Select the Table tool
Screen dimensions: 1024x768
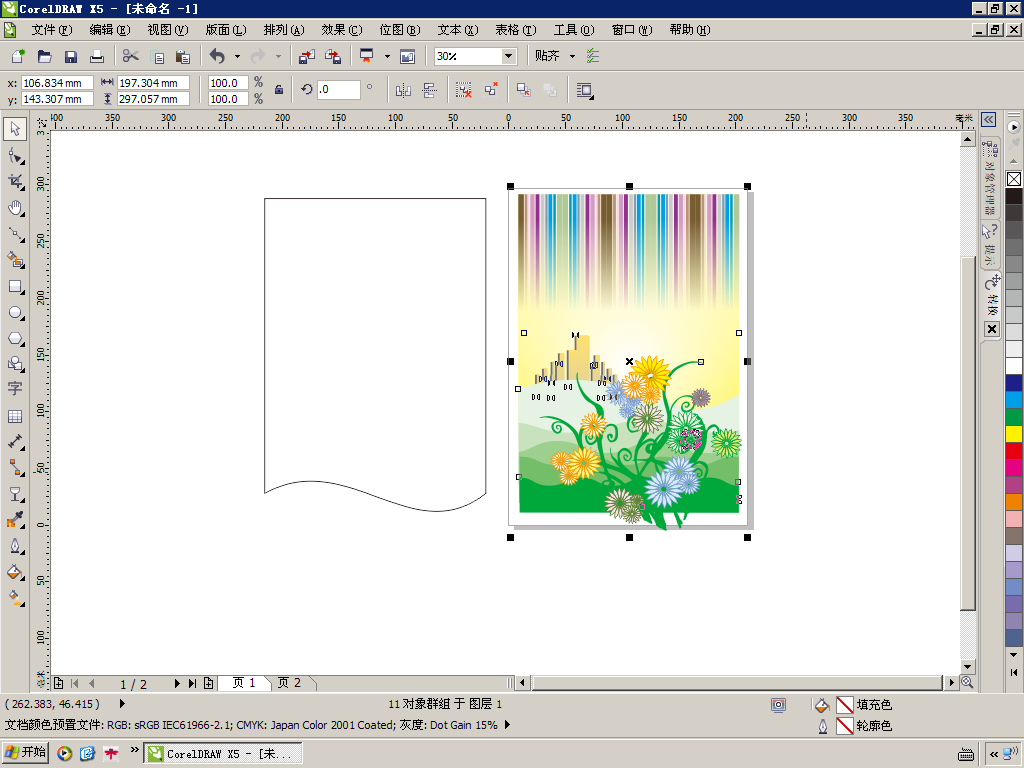(15, 416)
